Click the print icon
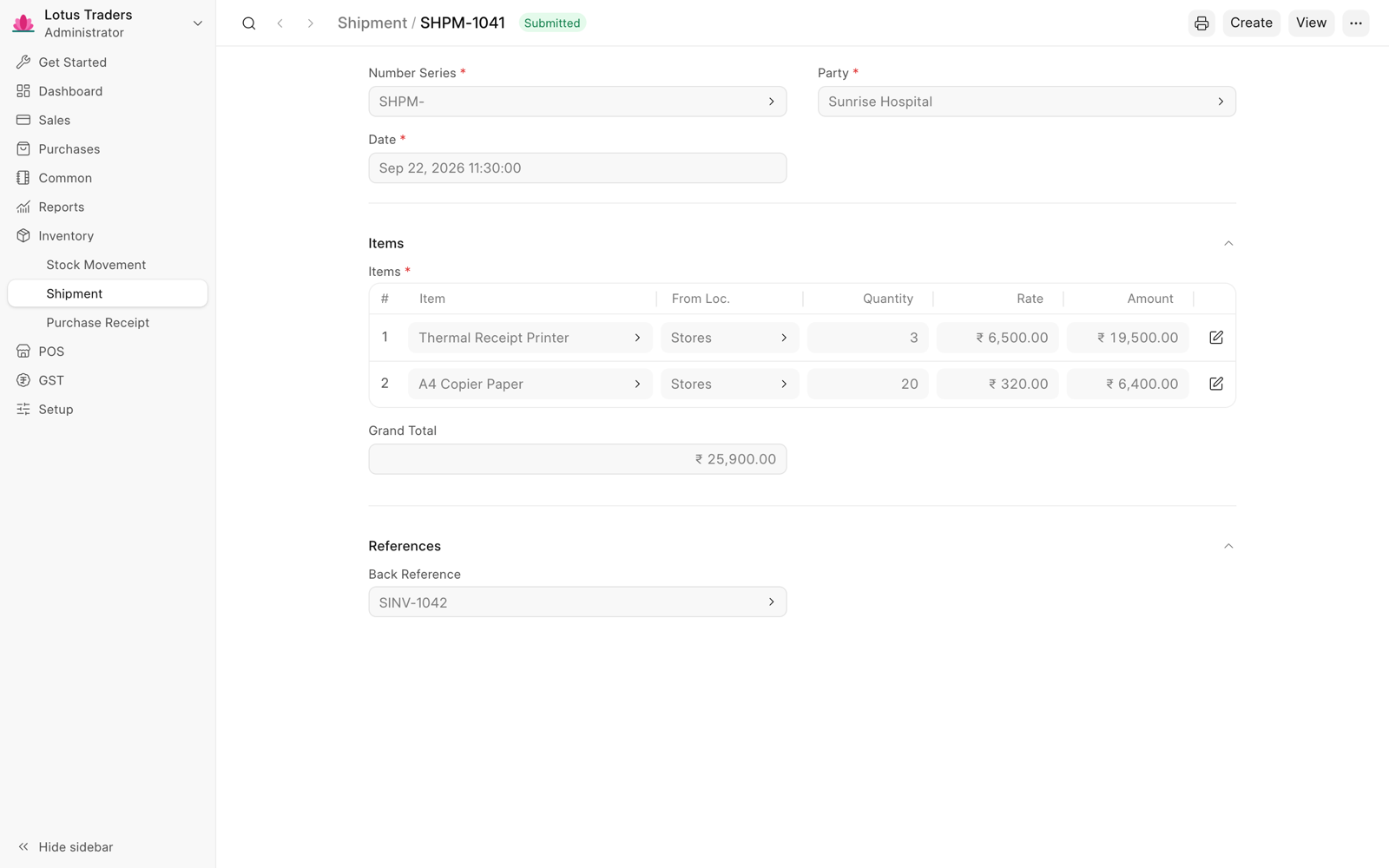The width and height of the screenshot is (1389, 868). pos(1201,23)
